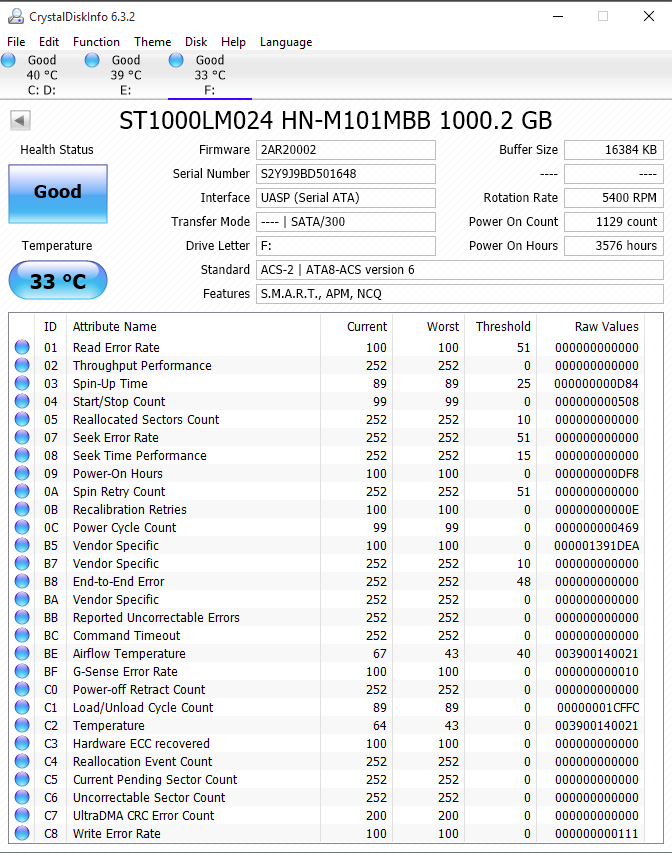This screenshot has height=853, width=672.
Task: Click the Interface field UASP (Serial ATA)
Action: [346, 198]
